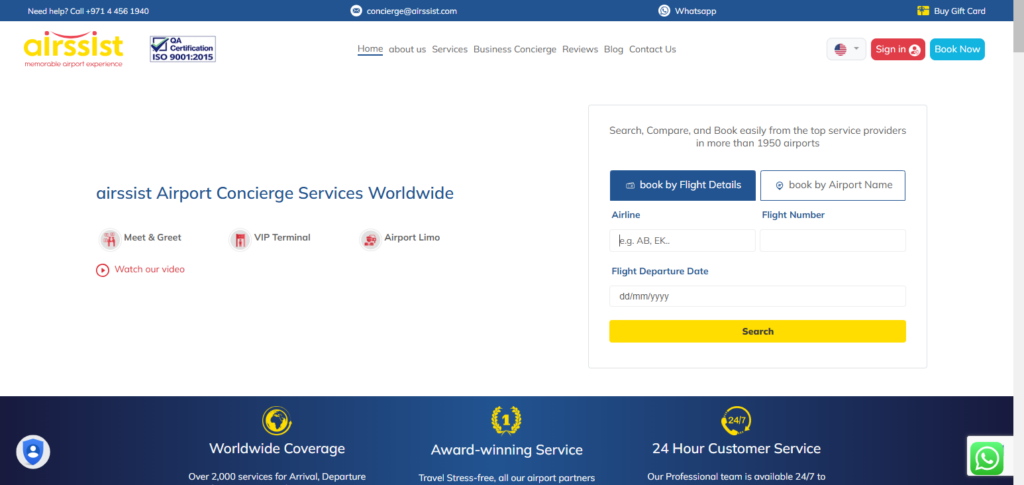Open the about us menu item
This screenshot has width=1024, height=485.
(408, 50)
